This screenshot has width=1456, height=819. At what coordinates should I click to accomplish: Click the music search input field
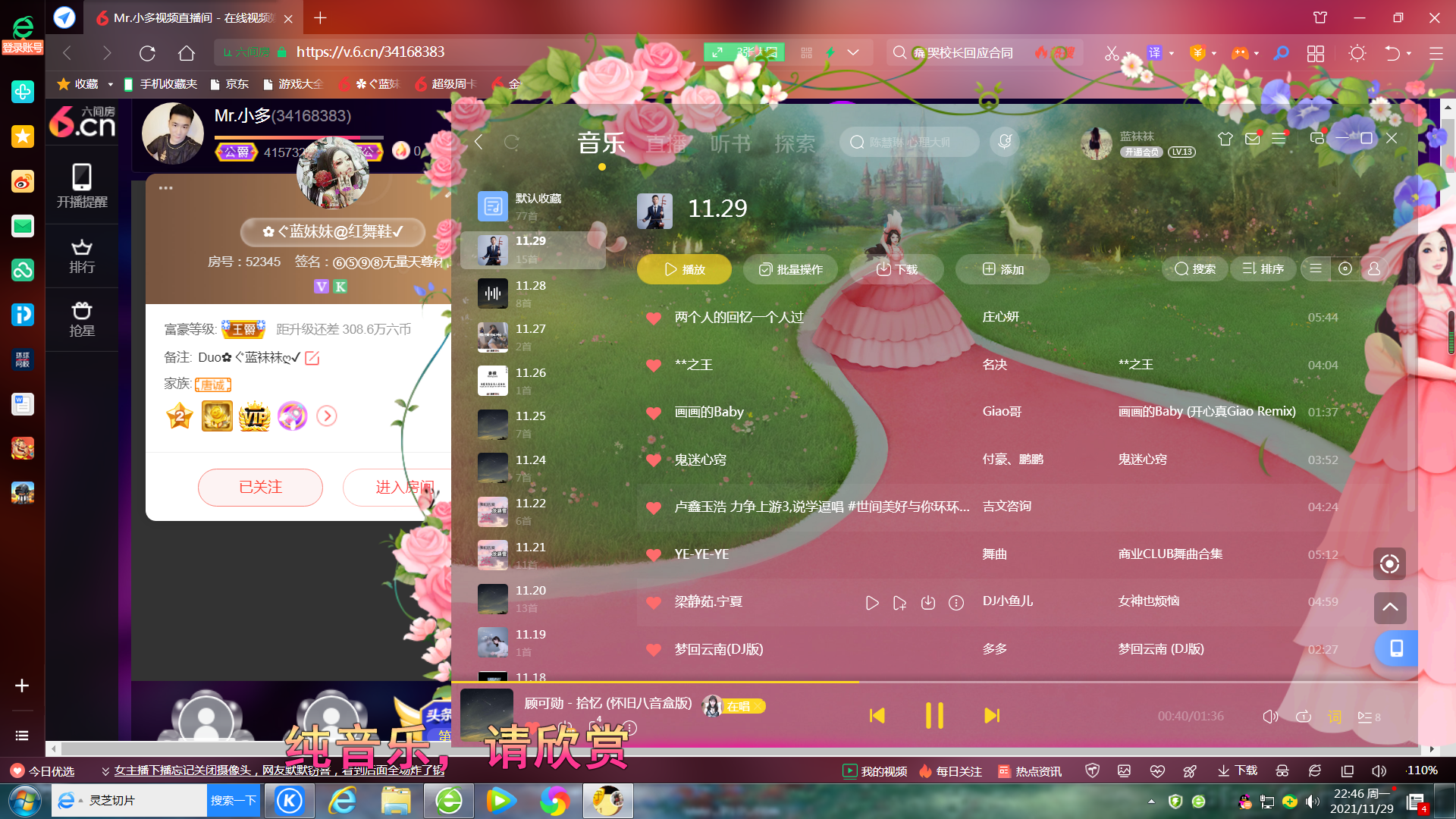[910, 142]
